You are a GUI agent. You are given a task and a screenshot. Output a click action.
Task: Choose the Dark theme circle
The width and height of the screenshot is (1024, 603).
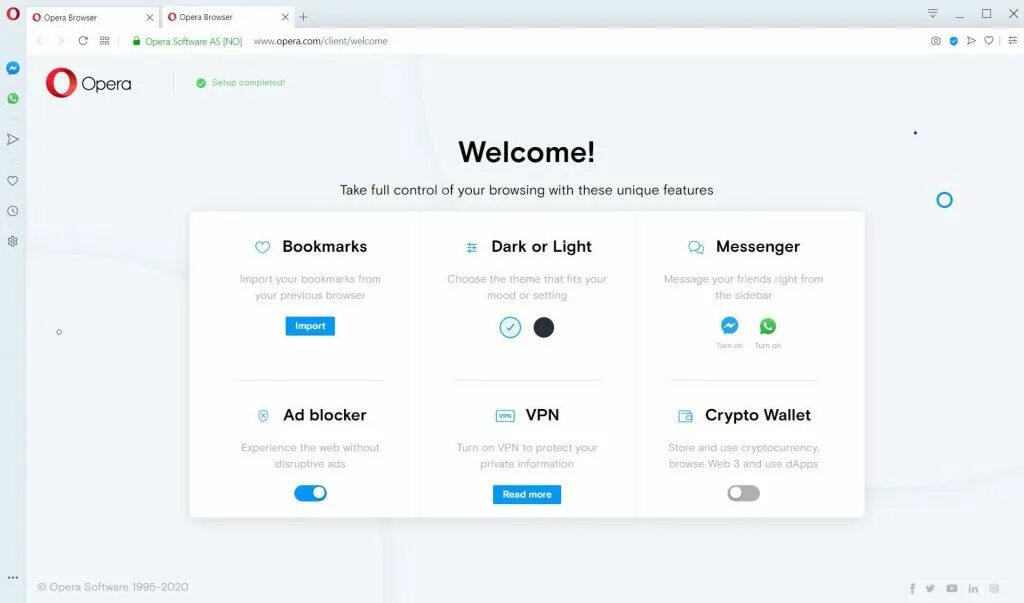(x=543, y=327)
